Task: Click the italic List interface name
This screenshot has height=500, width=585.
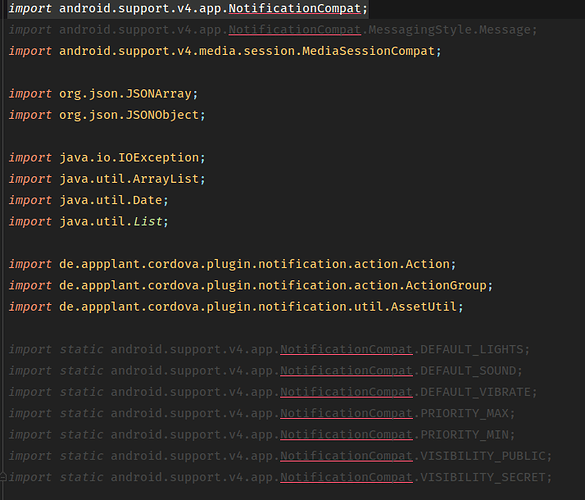Action: pos(148,221)
